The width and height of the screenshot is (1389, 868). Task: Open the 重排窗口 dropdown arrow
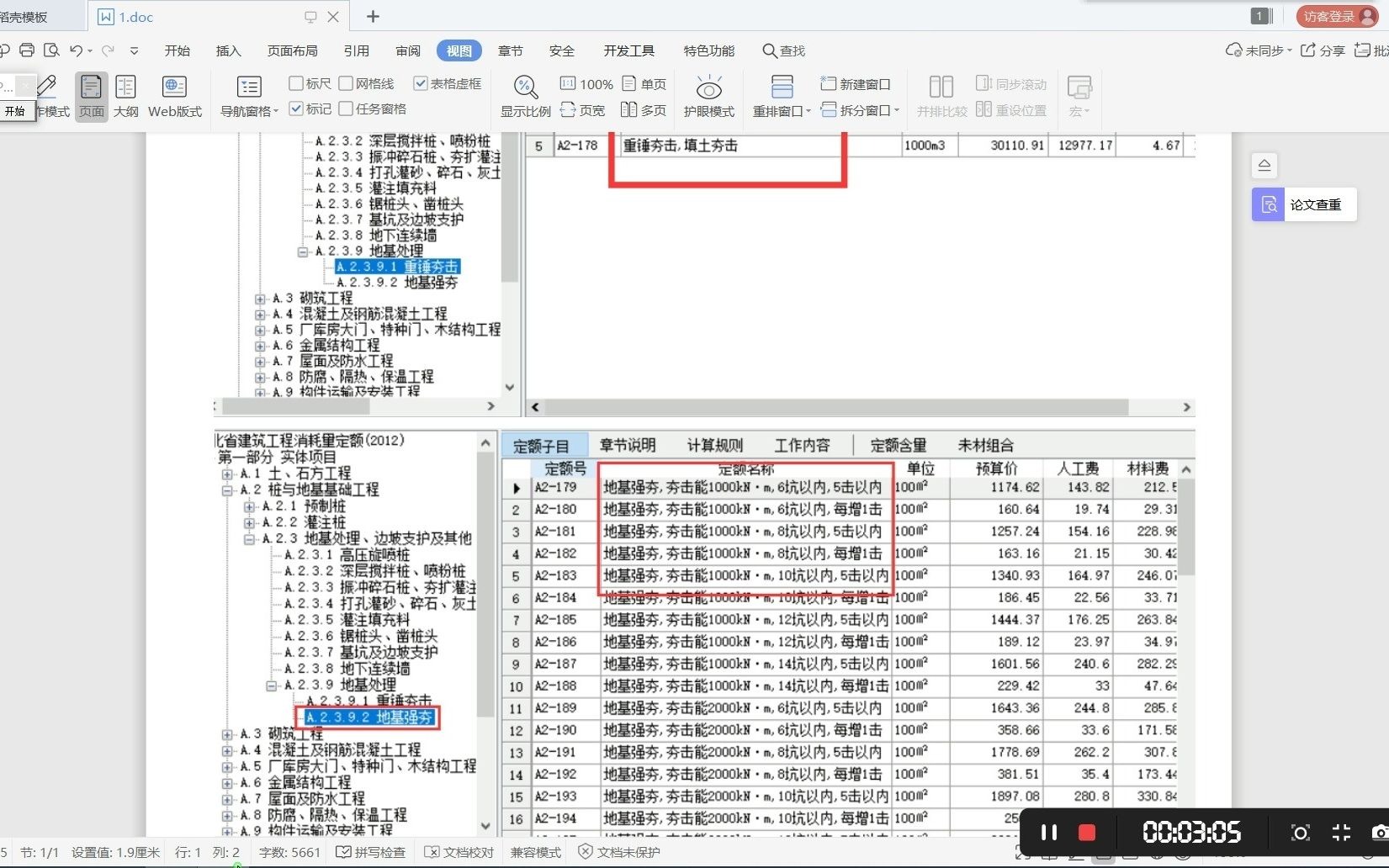808,111
